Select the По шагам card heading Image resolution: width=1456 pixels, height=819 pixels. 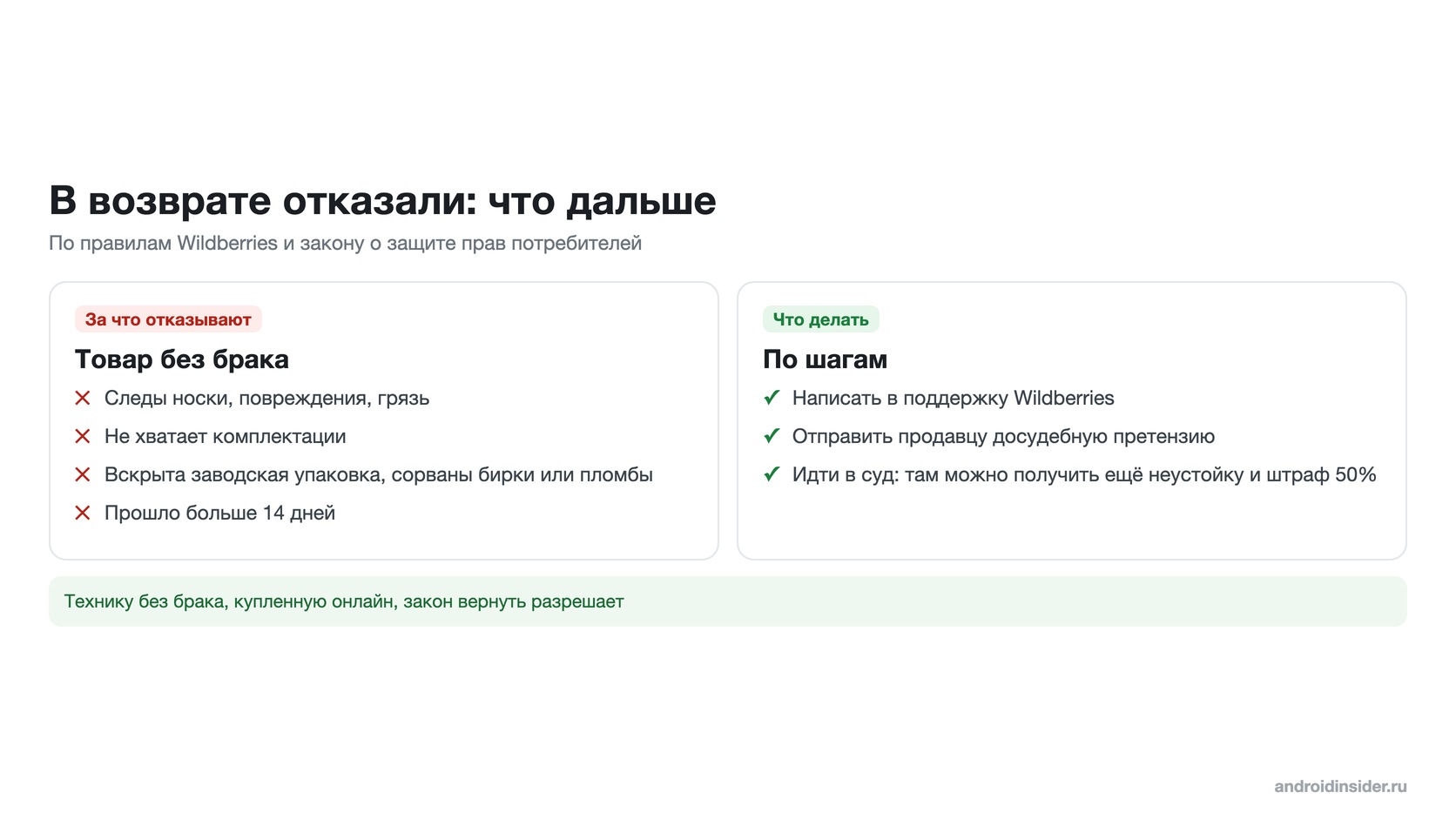point(825,359)
